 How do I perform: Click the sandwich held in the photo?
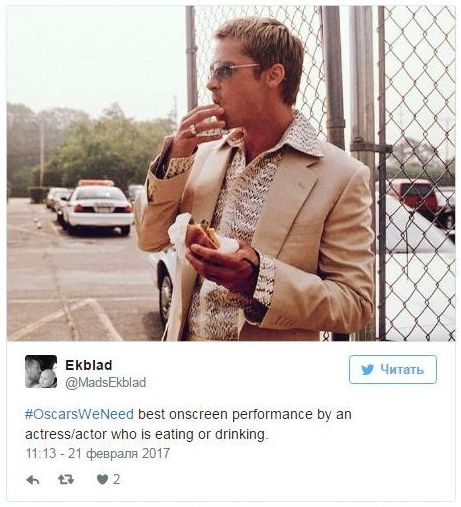point(204,235)
